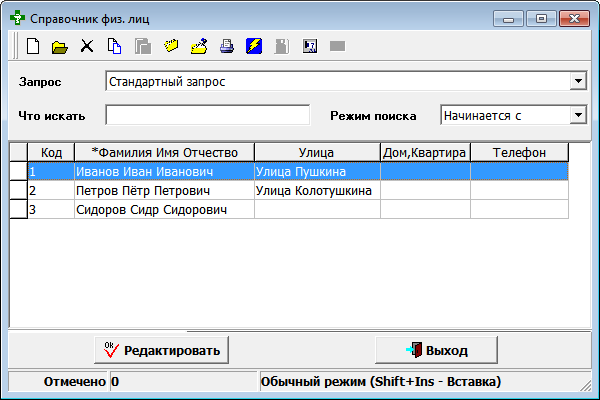This screenshot has height=400, width=600.
Task: Delete record using the black X icon
Action: tap(87, 46)
